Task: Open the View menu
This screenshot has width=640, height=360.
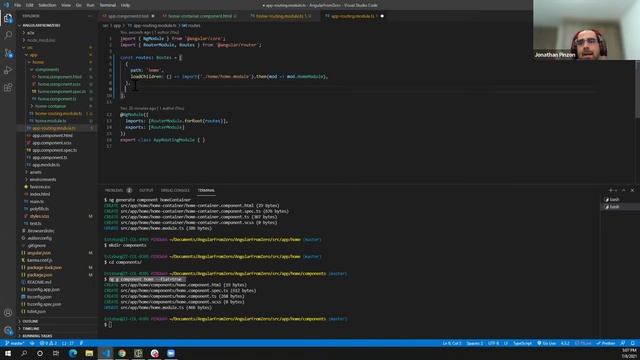Action: point(66,5)
